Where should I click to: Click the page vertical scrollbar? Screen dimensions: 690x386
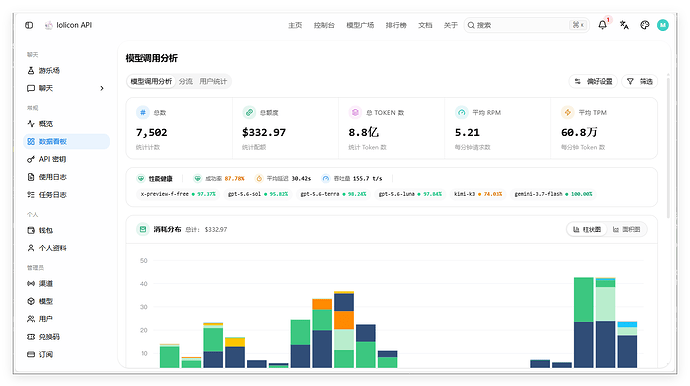(668, 147)
